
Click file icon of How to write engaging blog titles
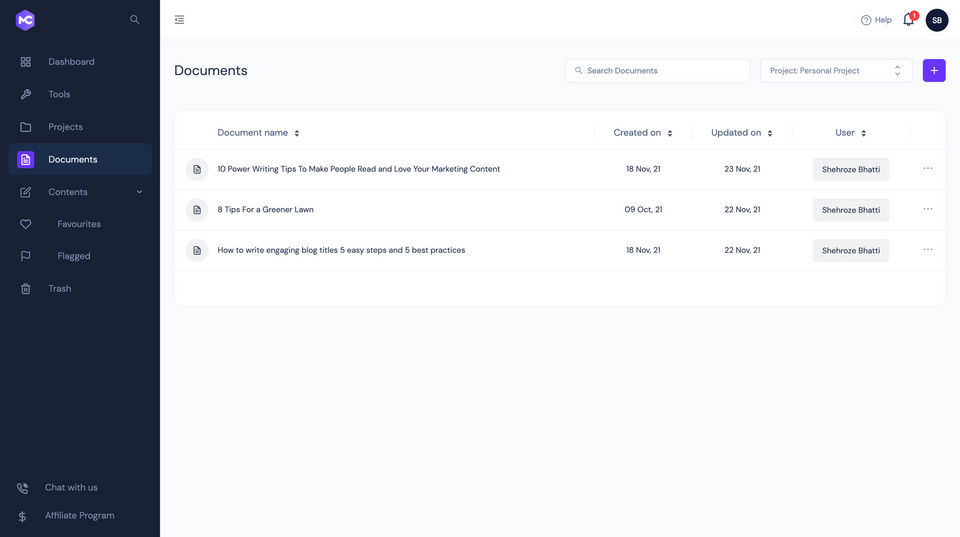tap(197, 250)
